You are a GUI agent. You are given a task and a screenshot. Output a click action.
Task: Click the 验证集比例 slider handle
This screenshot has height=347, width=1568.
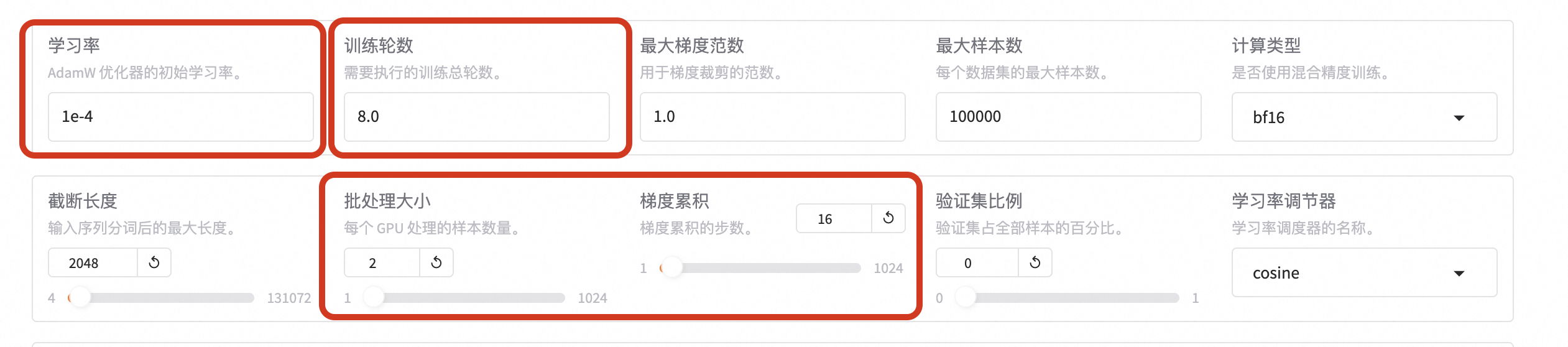[966, 298]
